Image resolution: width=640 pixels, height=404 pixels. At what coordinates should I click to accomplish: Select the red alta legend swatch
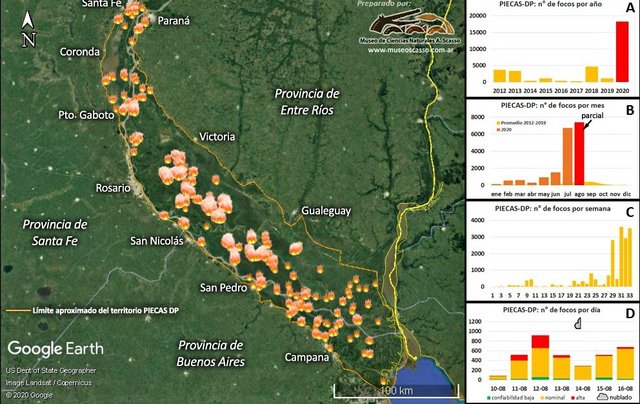pyautogui.click(x=571, y=397)
